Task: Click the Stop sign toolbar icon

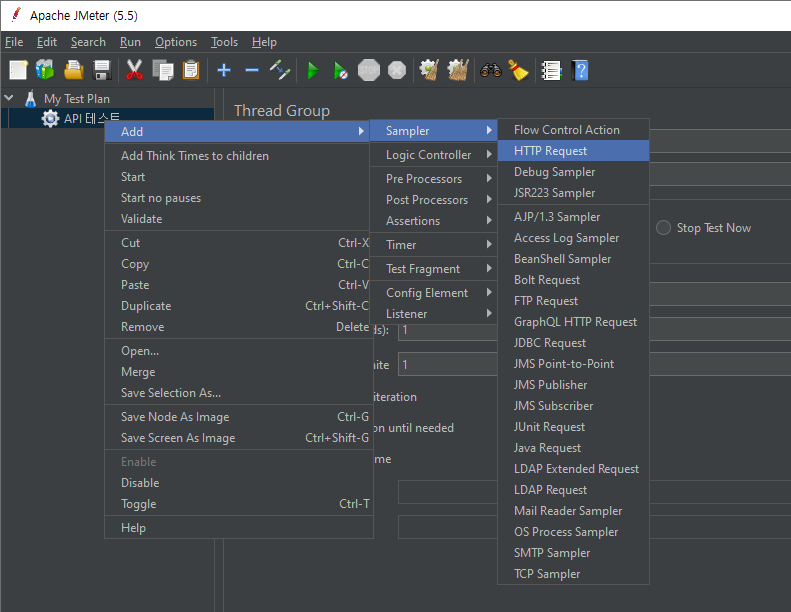Action: click(369, 70)
